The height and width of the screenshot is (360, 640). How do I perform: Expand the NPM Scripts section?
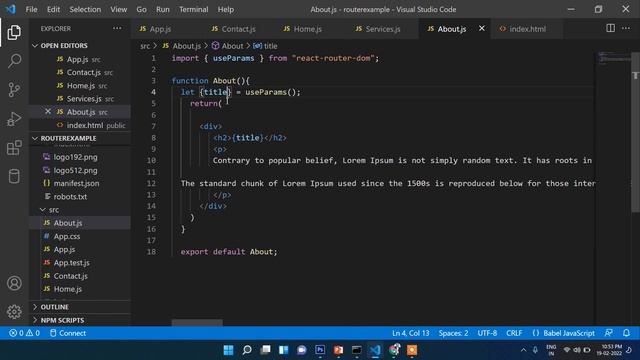click(80, 320)
